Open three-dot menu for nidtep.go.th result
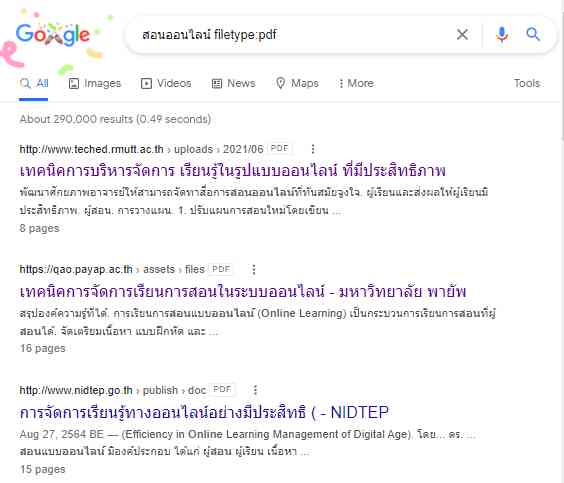The height and width of the screenshot is (483, 564). click(255, 390)
